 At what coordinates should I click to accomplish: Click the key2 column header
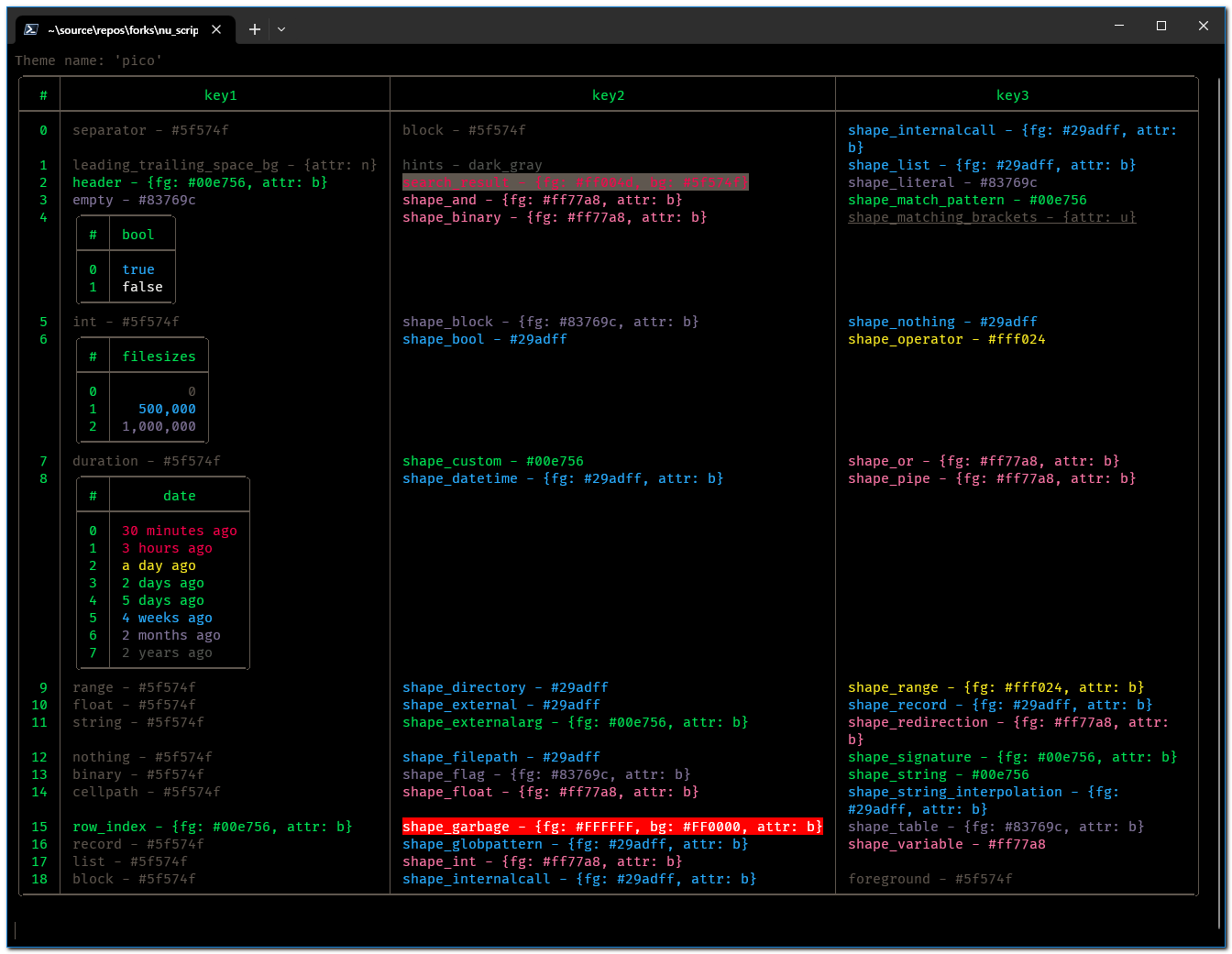(x=609, y=95)
